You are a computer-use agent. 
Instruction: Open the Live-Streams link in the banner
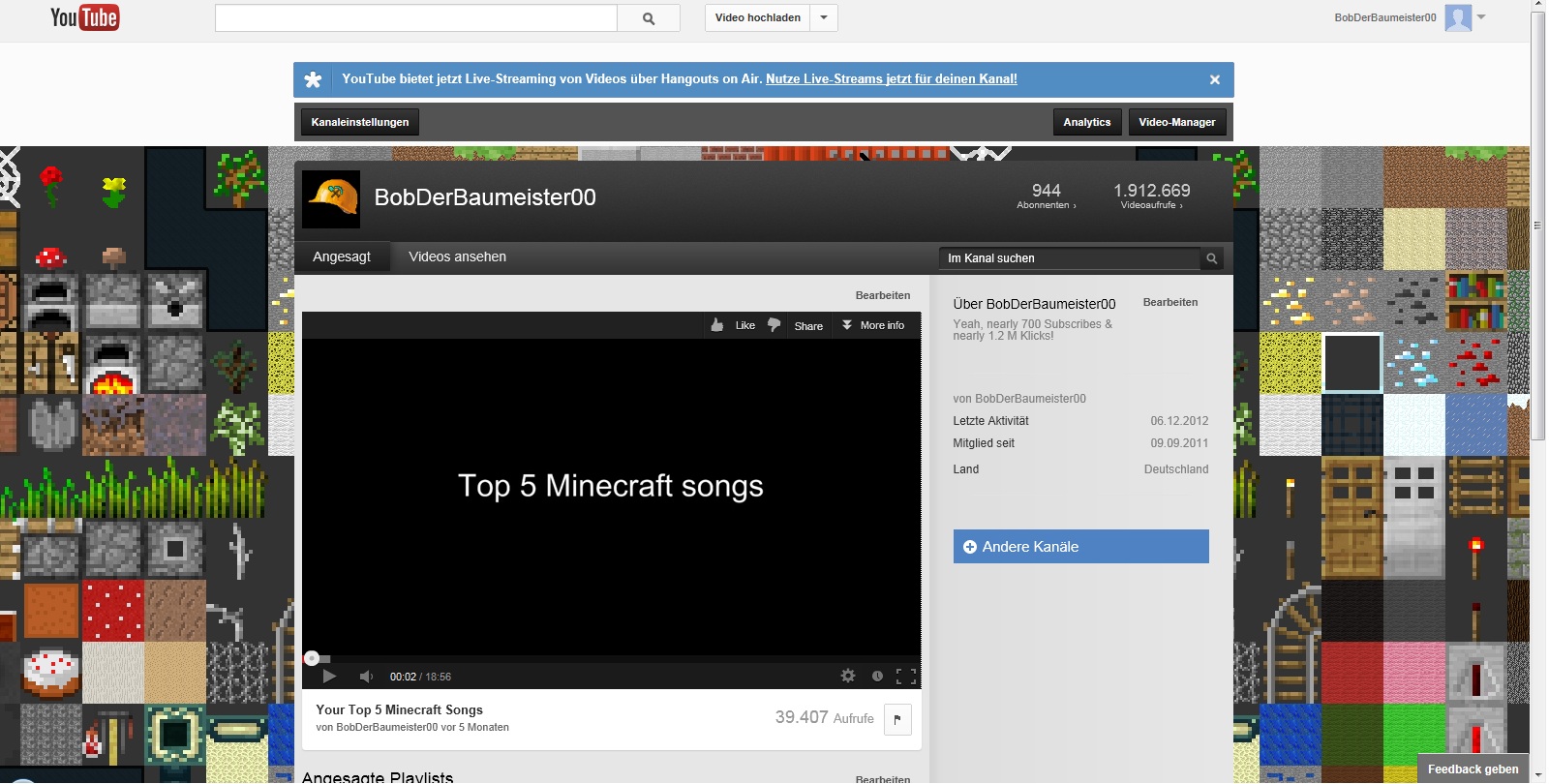click(891, 79)
